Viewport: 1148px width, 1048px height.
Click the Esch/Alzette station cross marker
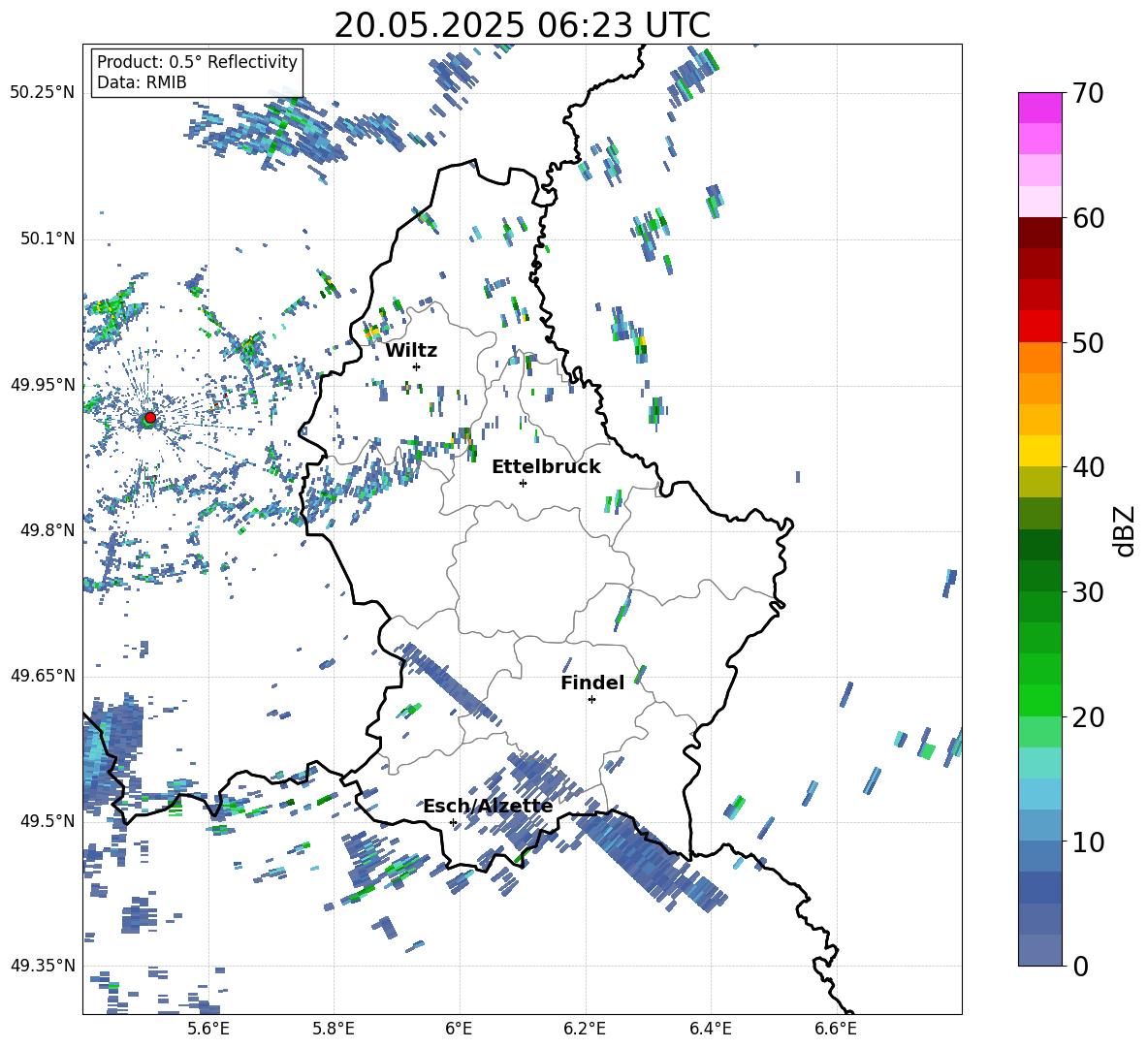tap(453, 822)
